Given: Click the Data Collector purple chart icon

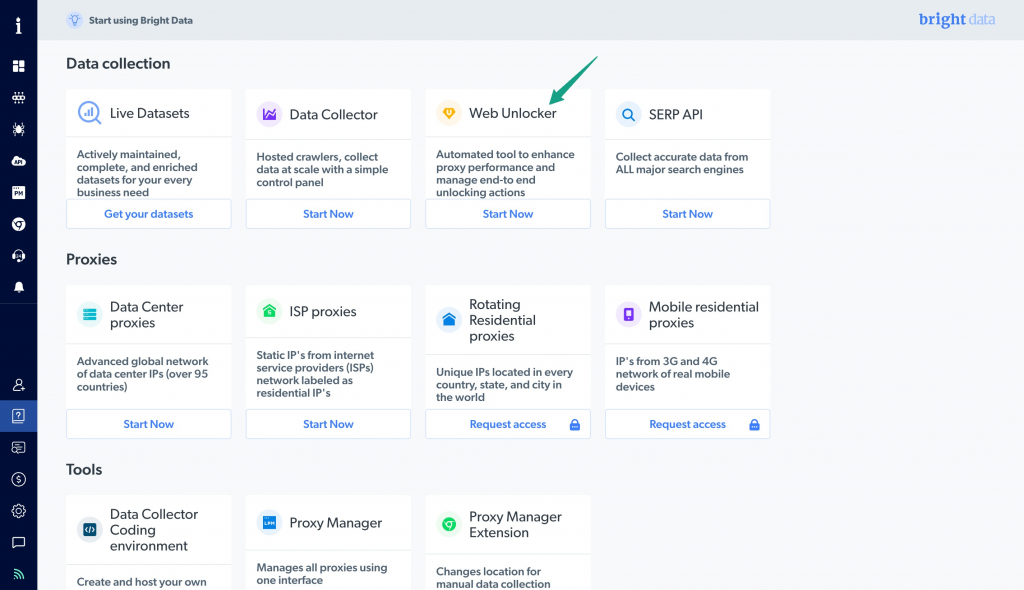Looking at the screenshot, I should tap(269, 114).
